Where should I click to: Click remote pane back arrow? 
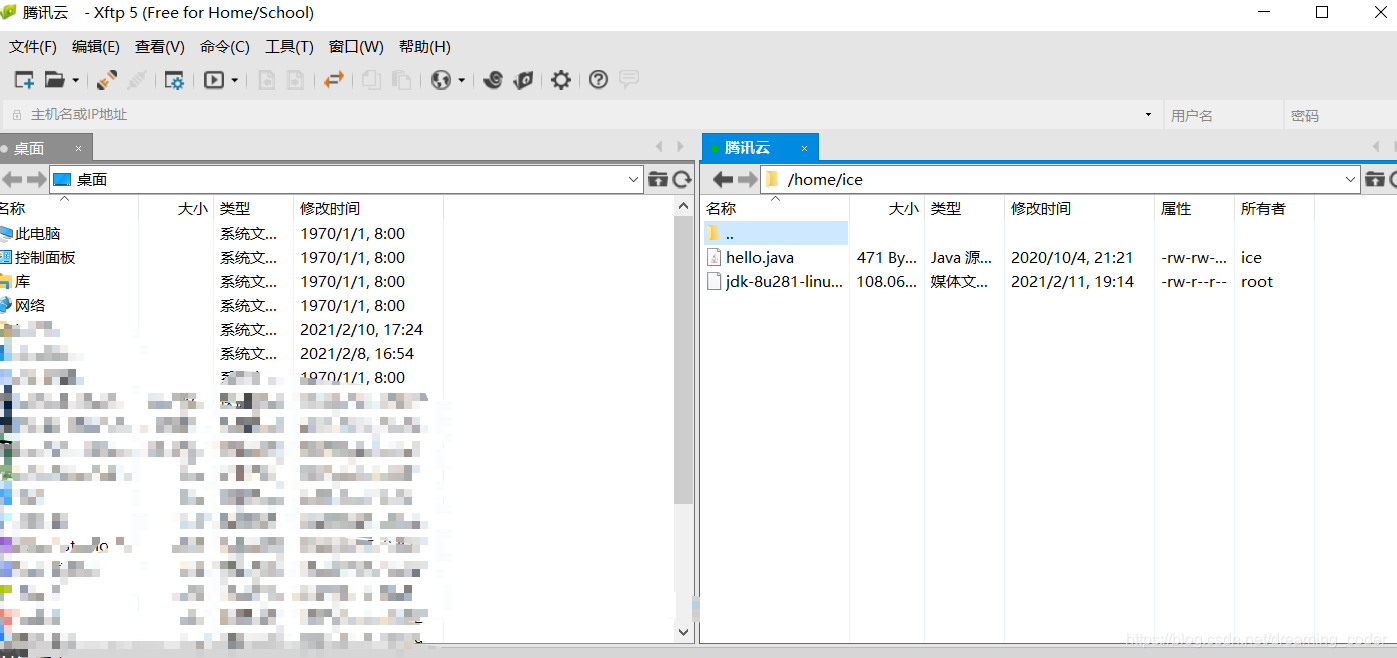(722, 179)
